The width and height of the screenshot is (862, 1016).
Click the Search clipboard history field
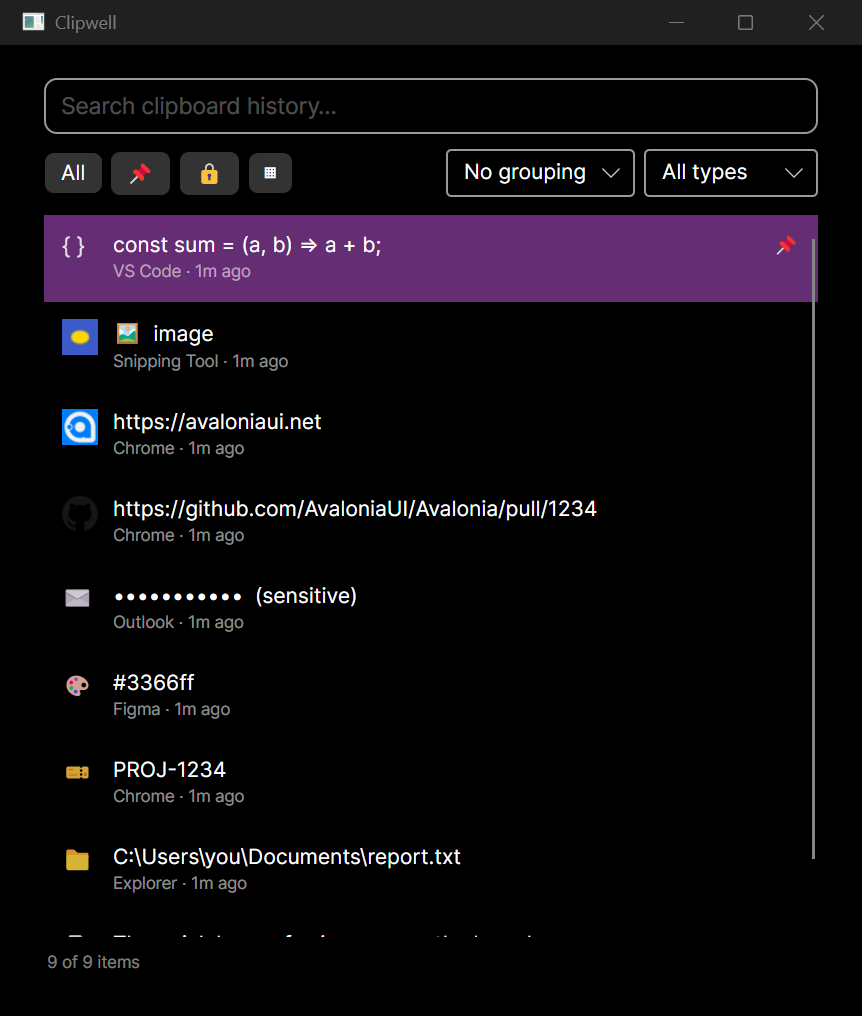tap(431, 106)
